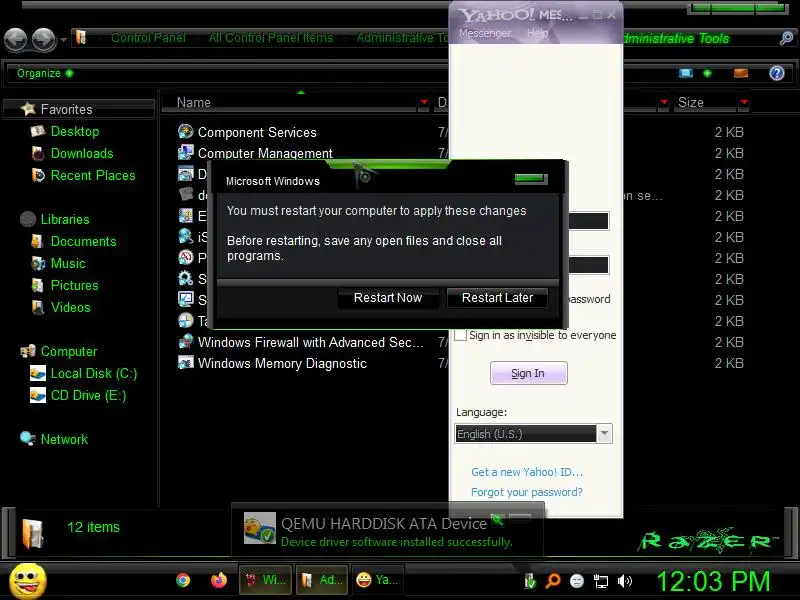Screen dimensions: 800x600
Task: Click the Yahoo ID input field
Action: click(589, 221)
